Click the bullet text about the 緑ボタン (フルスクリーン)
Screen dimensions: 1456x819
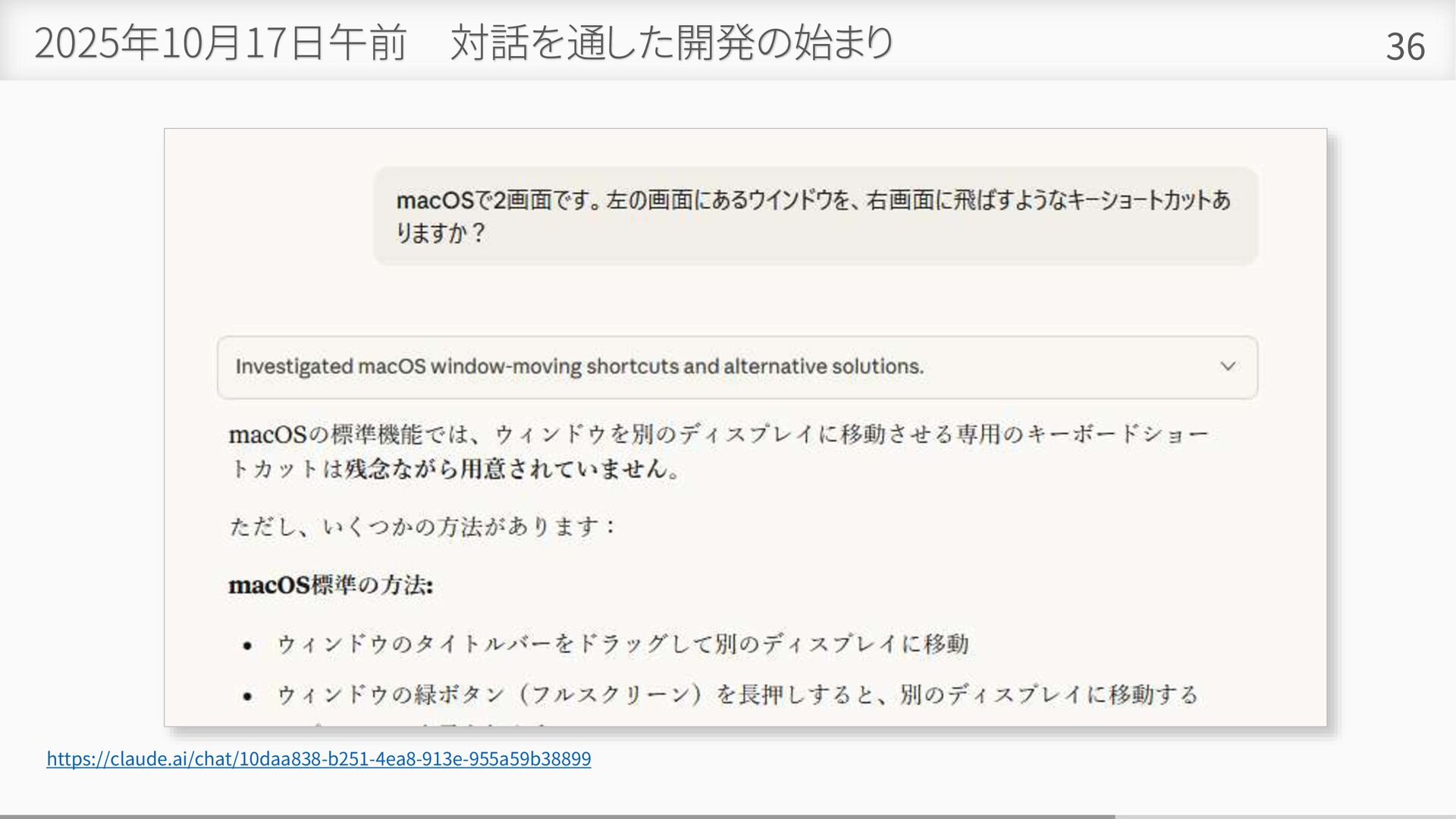coord(737,695)
